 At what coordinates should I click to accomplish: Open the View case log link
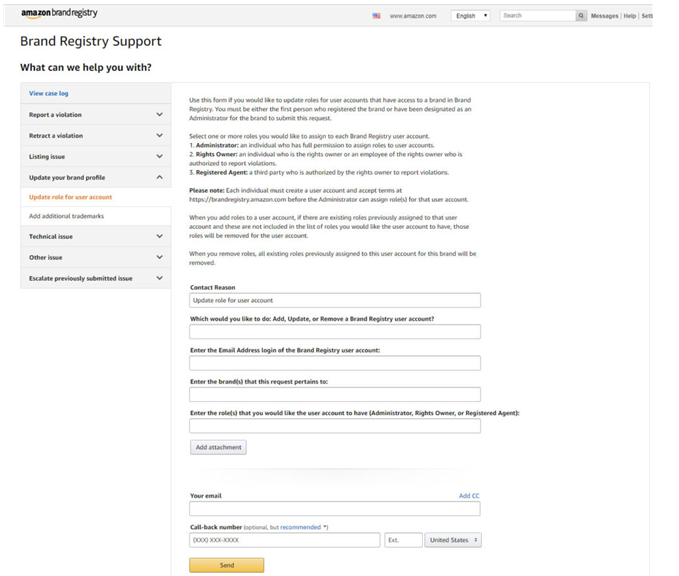click(48, 93)
